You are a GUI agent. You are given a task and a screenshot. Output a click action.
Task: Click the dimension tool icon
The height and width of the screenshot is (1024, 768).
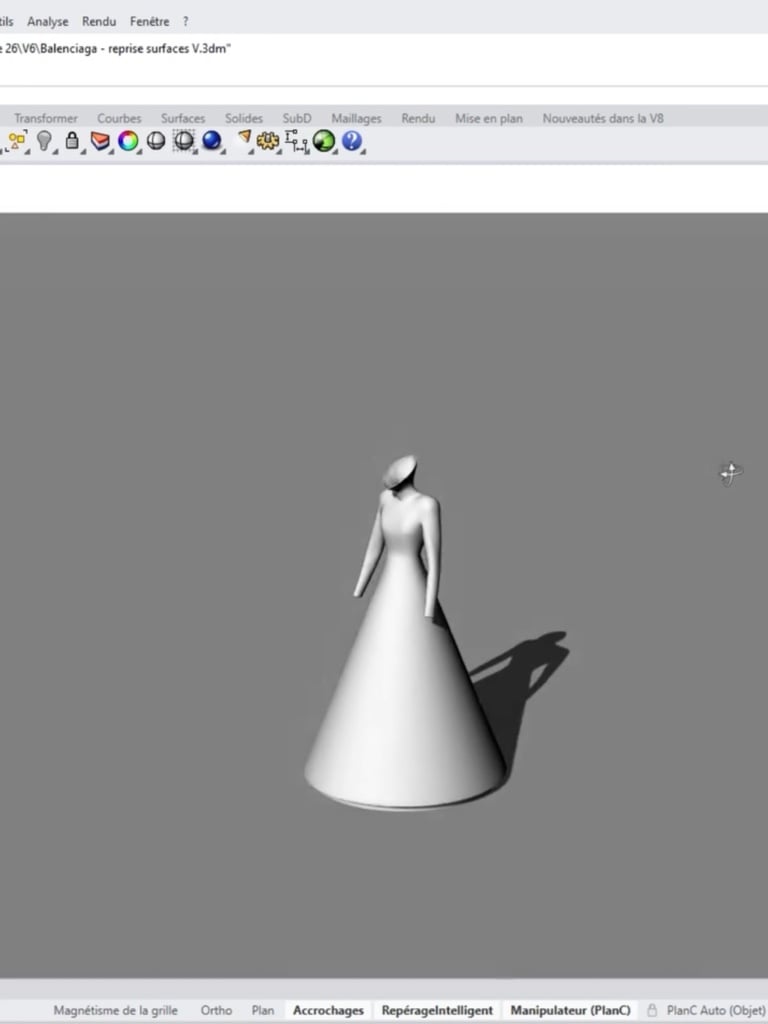point(296,140)
